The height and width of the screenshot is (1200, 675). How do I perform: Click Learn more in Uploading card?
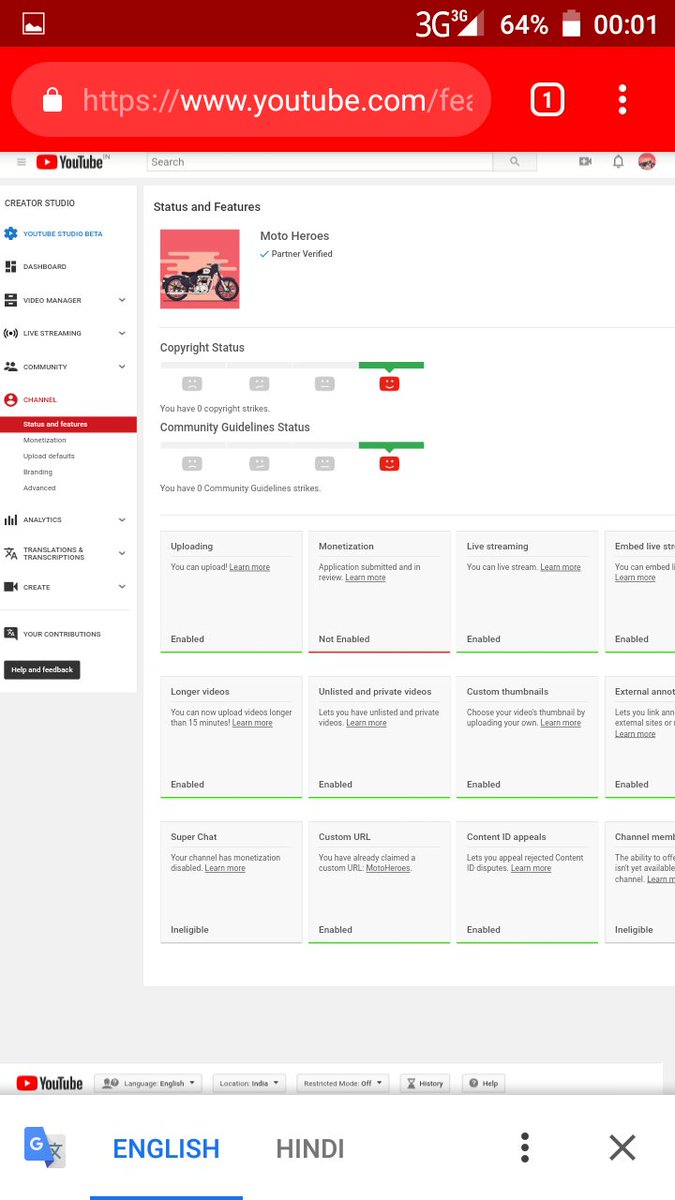click(x=249, y=567)
